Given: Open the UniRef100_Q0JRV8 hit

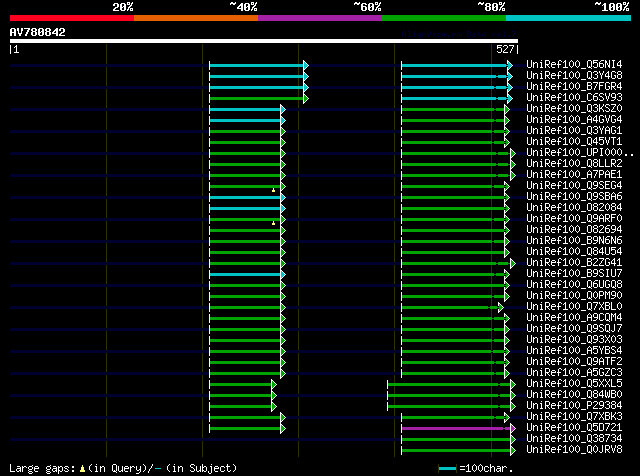Looking at the screenshot, I should click(x=574, y=450).
